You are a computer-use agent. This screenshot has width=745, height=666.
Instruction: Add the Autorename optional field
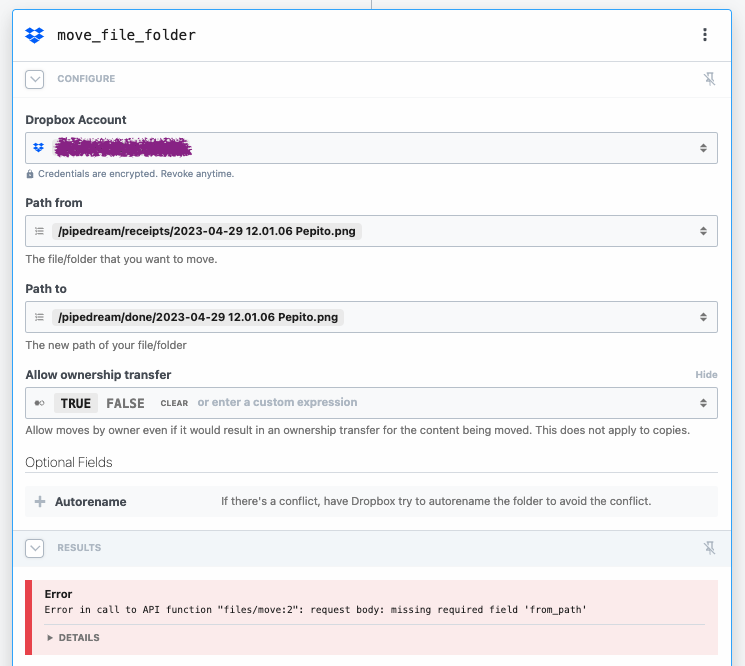pyautogui.click(x=40, y=502)
